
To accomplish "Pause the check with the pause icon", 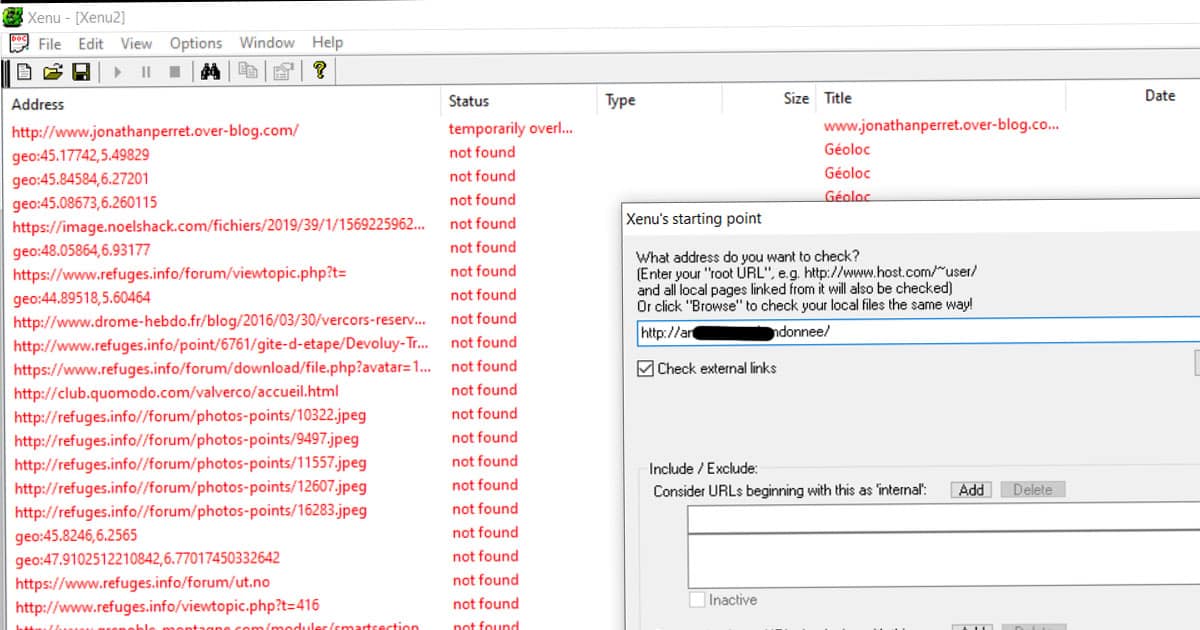I will coord(146,72).
